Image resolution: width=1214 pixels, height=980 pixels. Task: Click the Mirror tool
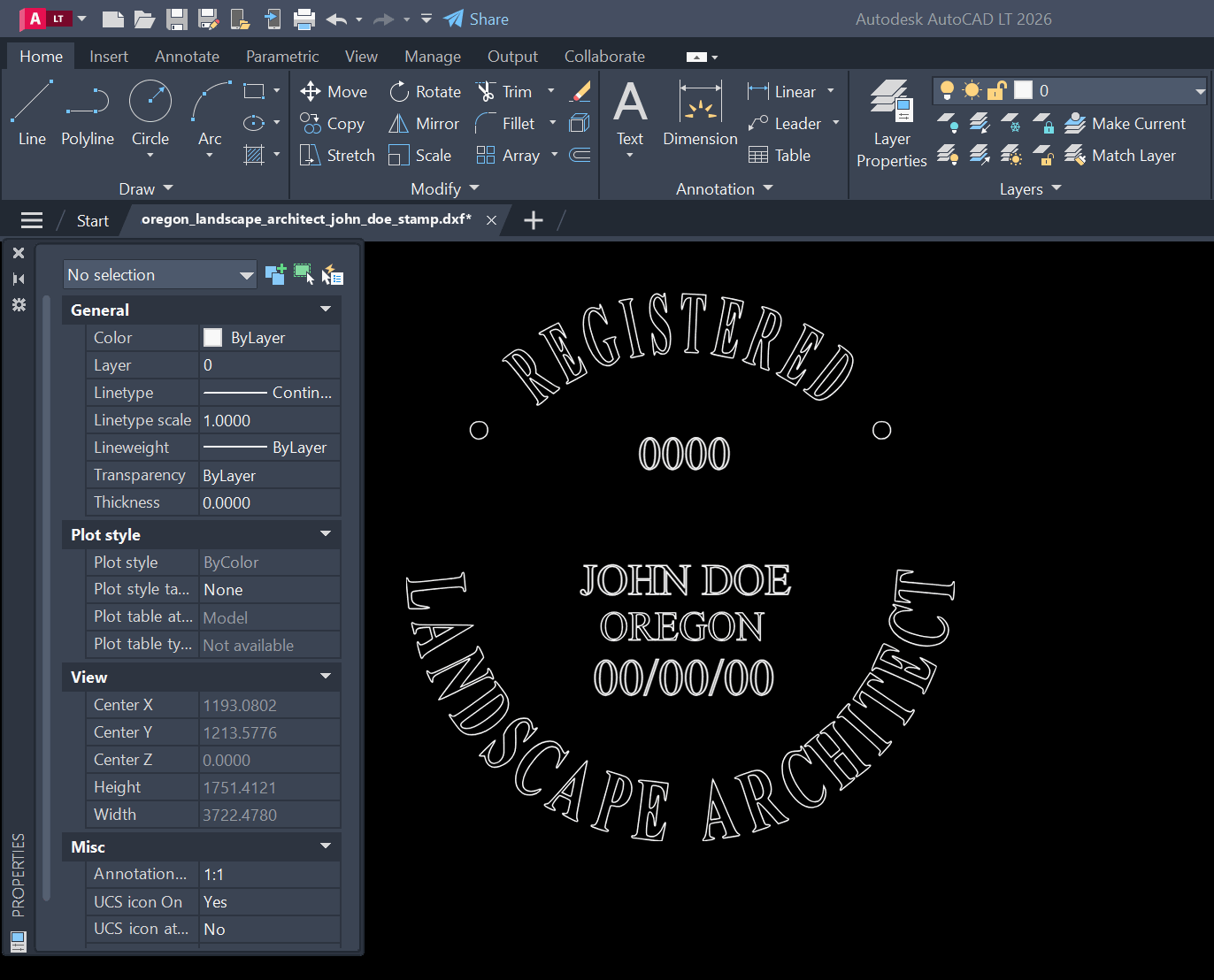[425, 124]
